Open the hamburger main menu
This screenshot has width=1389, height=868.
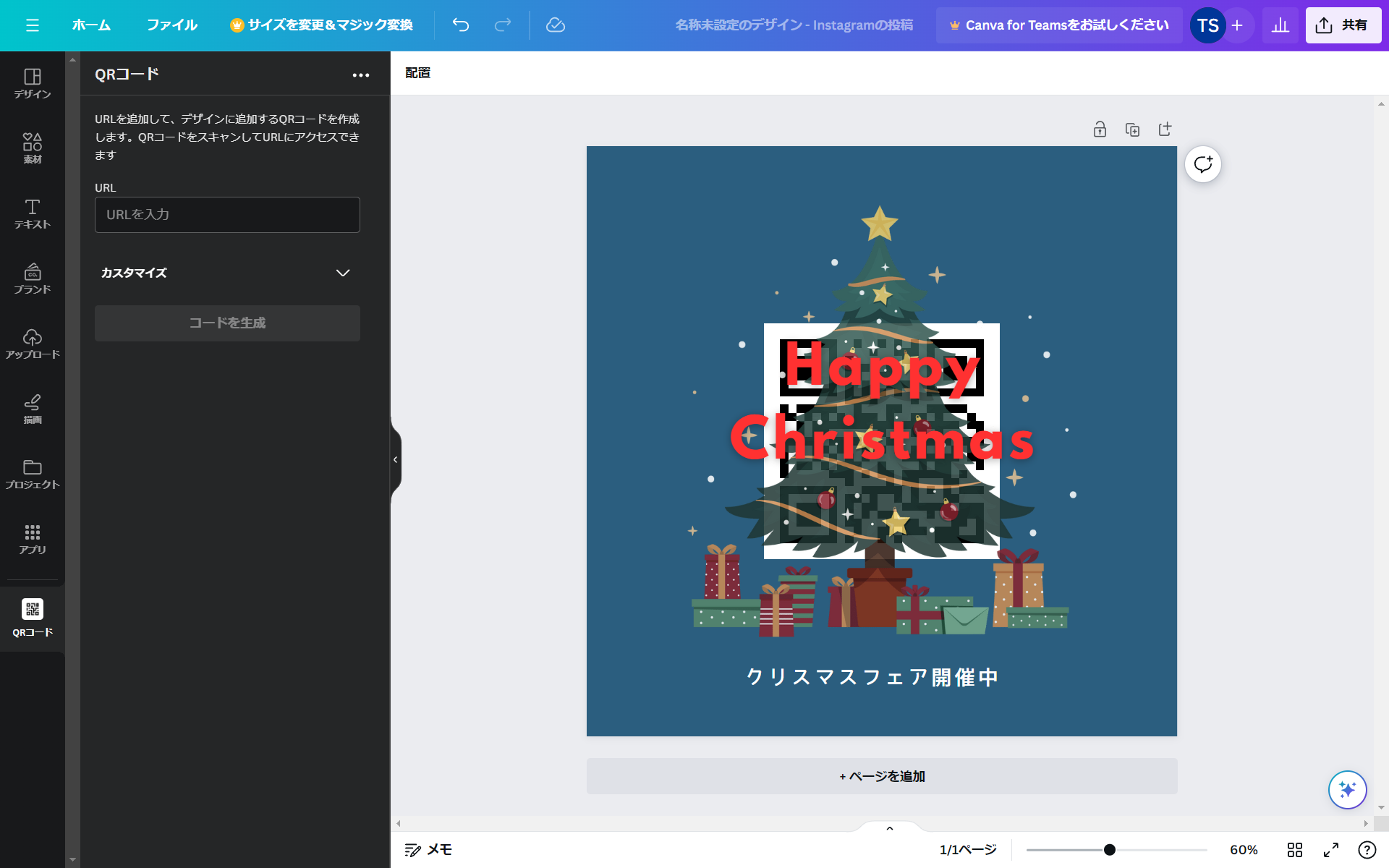tap(32, 25)
